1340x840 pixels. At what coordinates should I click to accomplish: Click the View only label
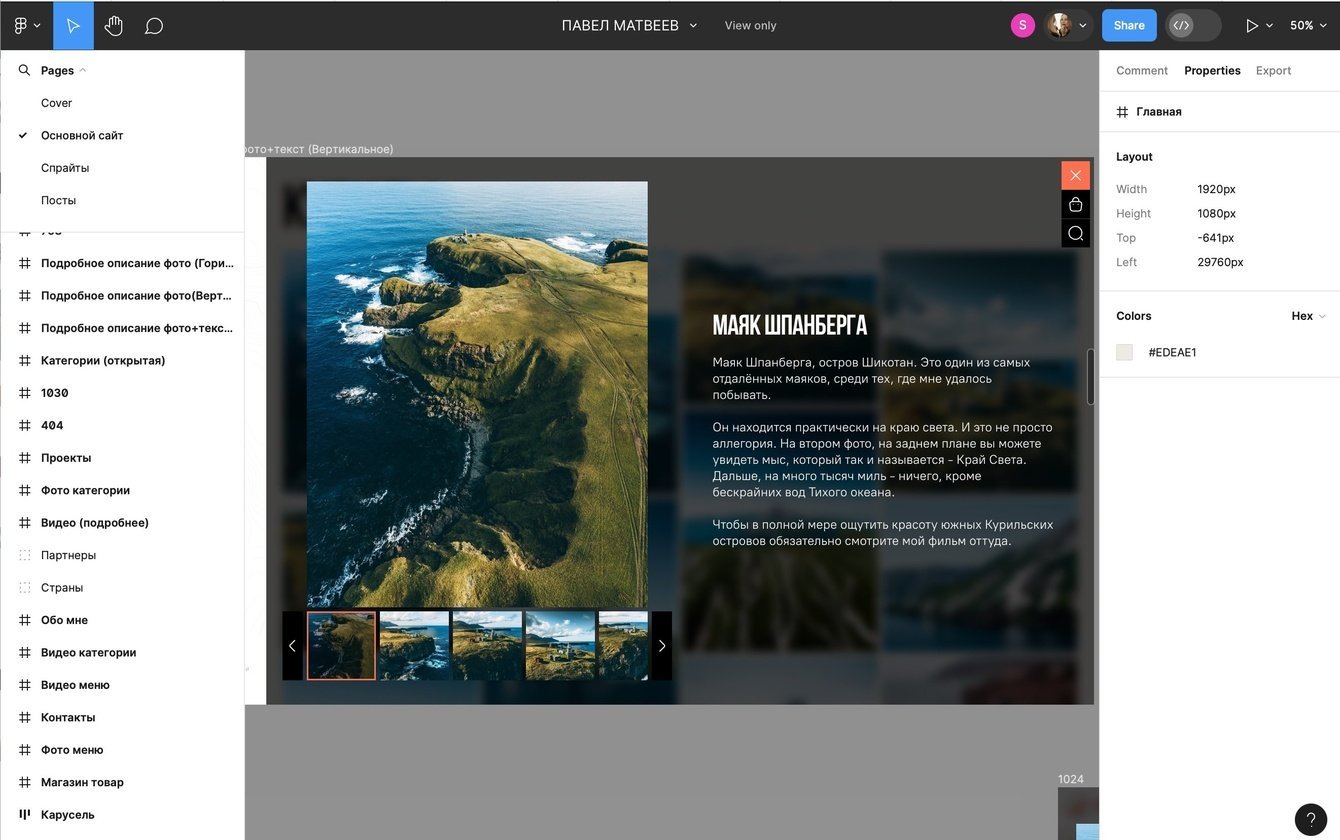[x=750, y=25]
